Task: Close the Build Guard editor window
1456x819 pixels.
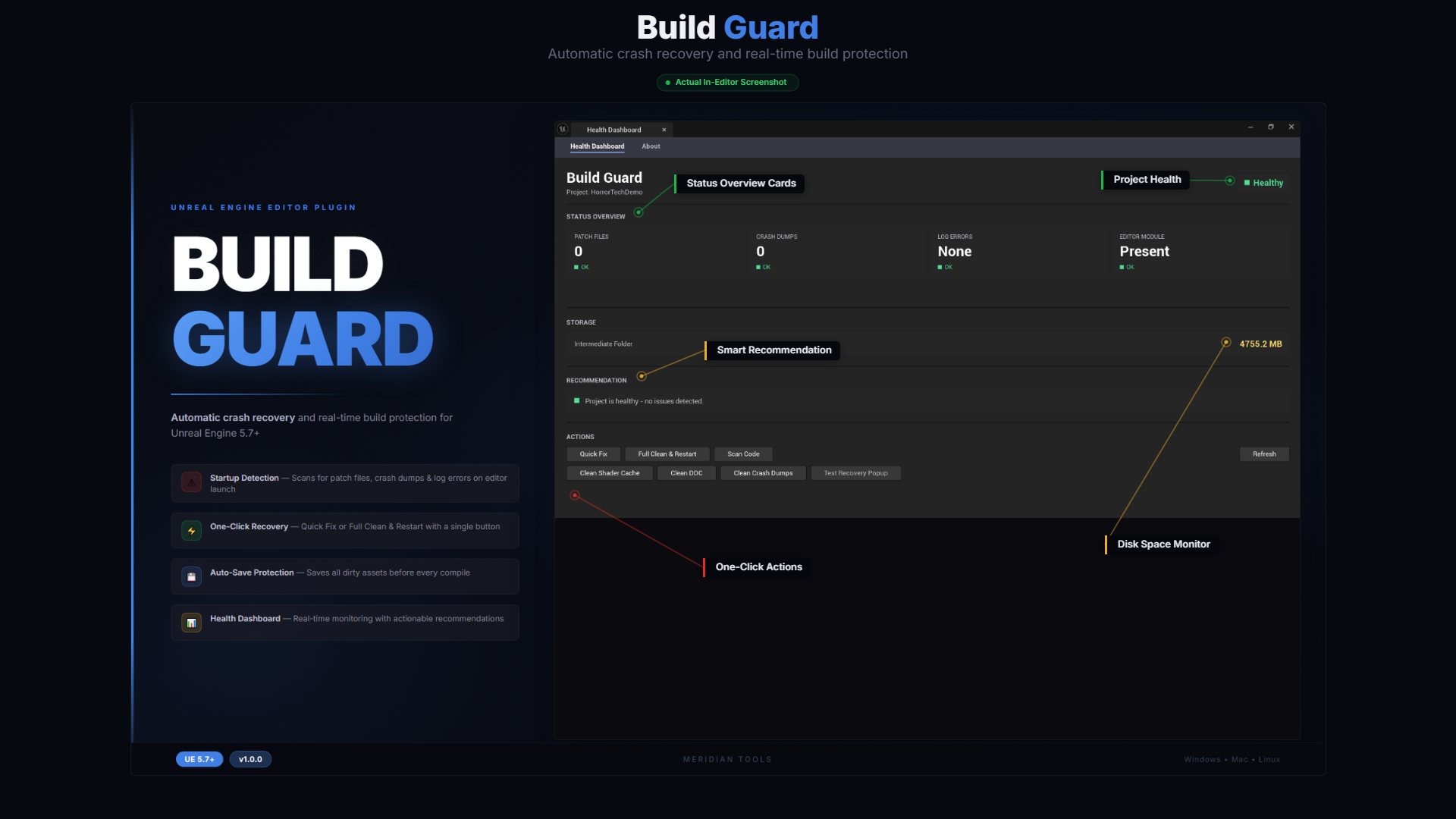Action: click(1291, 127)
